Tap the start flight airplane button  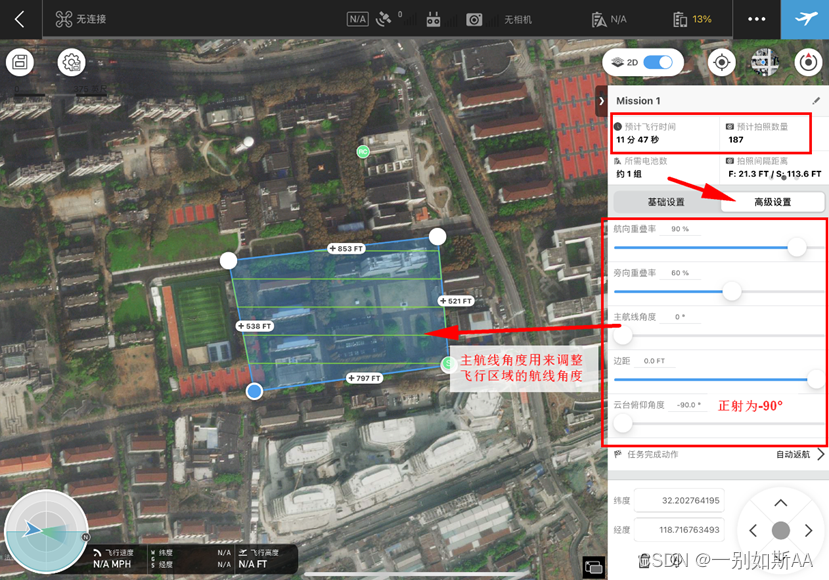click(804, 19)
